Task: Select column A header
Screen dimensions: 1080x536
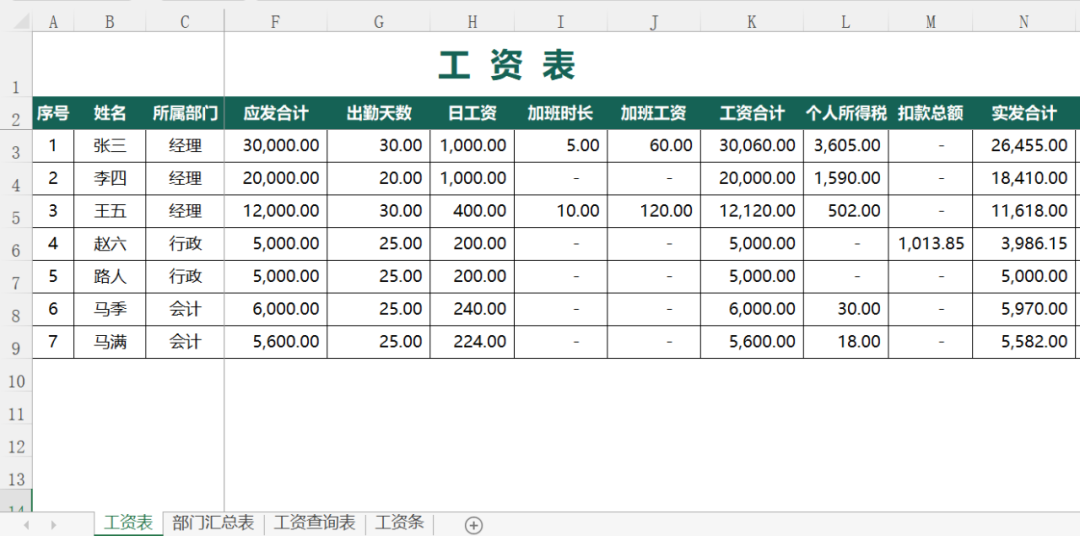Action: pos(53,22)
